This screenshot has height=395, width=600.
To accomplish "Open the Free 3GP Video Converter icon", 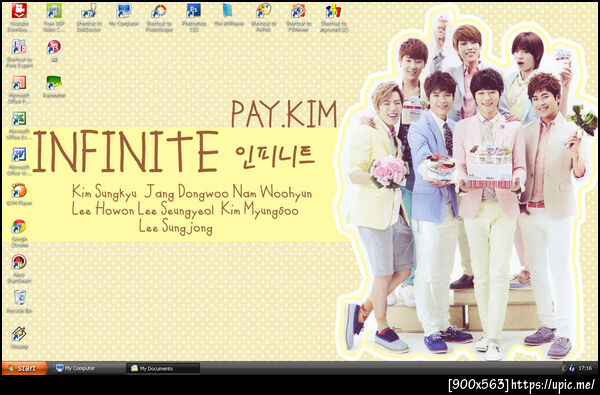I will pyautogui.click(x=54, y=17).
